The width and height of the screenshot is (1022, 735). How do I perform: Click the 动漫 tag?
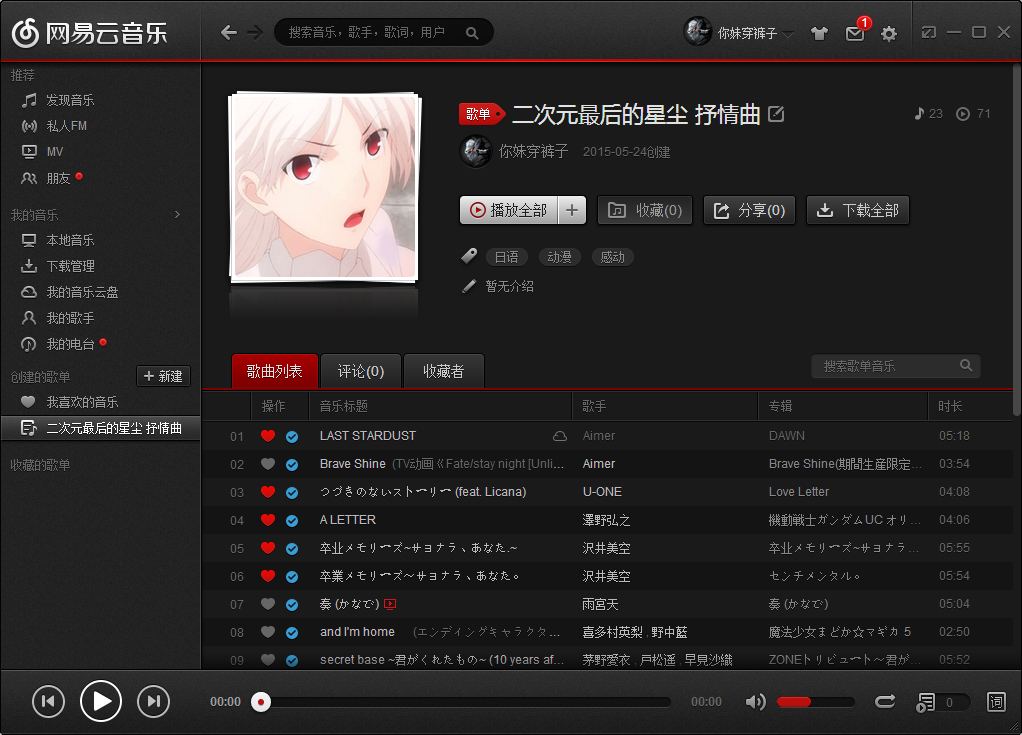(x=560, y=257)
